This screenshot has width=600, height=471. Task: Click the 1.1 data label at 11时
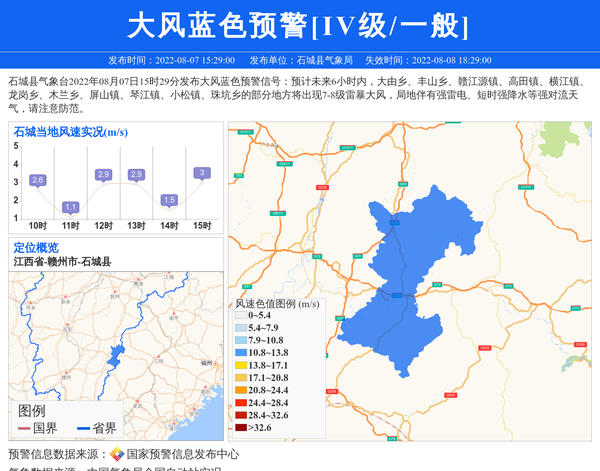(70, 207)
